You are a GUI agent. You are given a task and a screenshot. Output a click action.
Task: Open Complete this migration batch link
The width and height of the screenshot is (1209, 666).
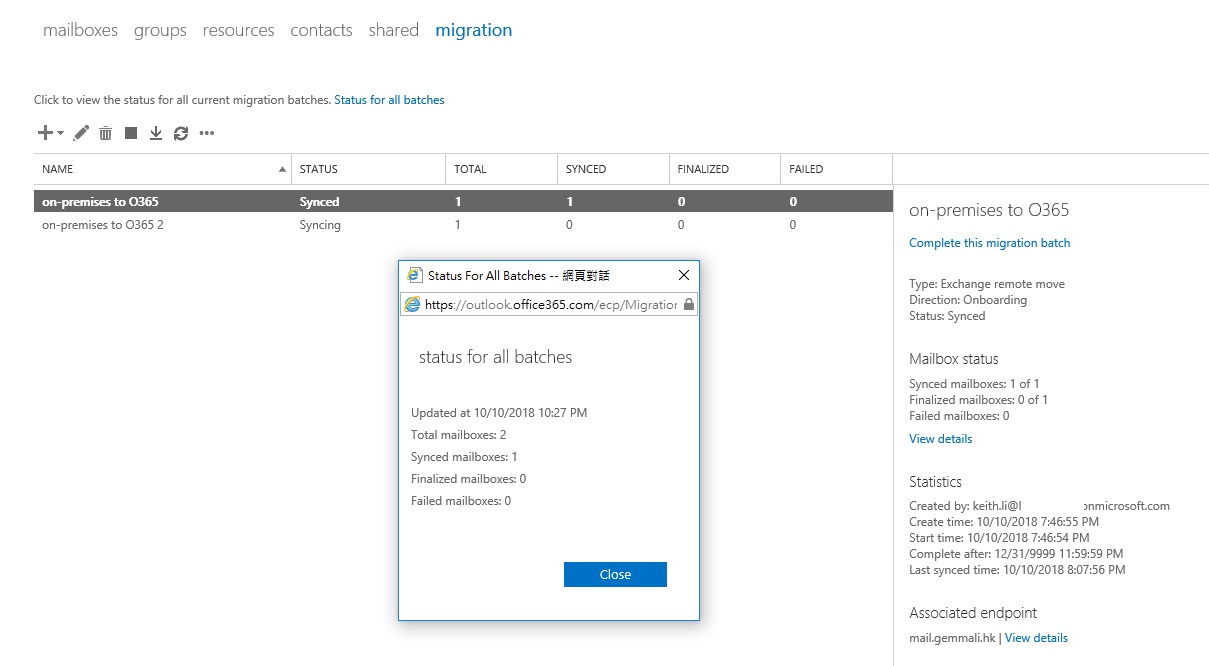pos(989,242)
